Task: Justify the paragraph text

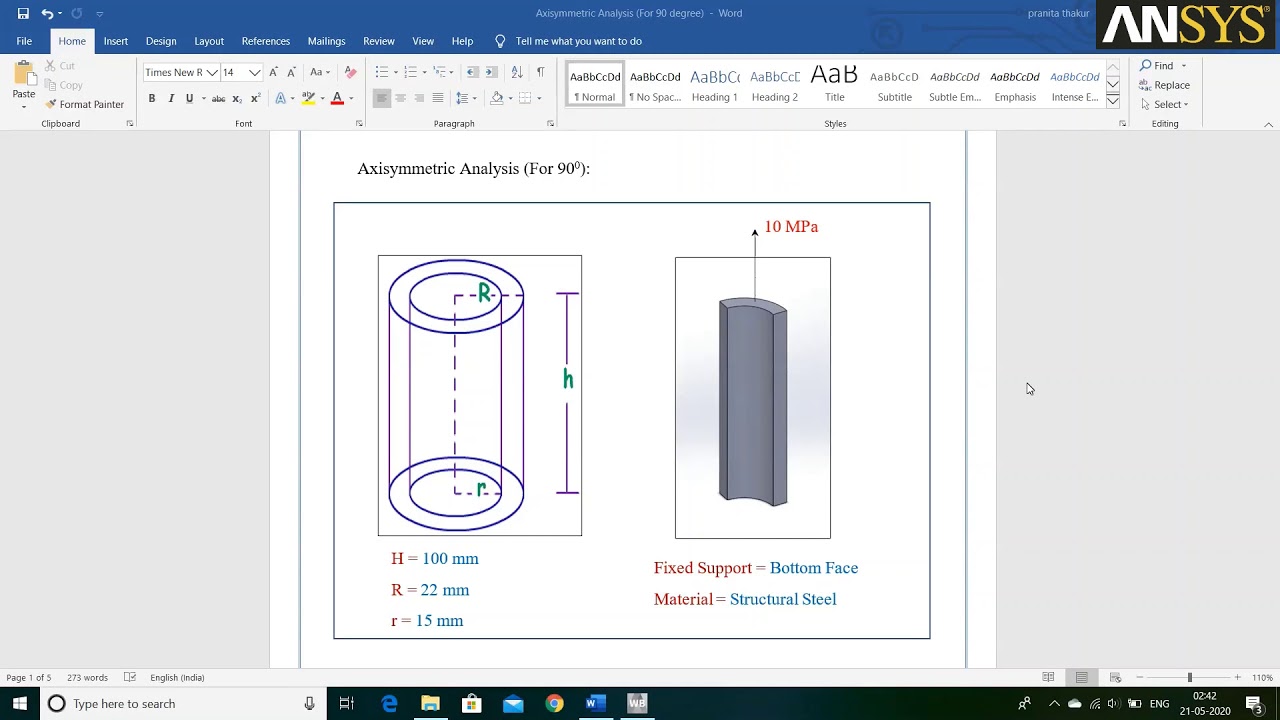Action: (x=438, y=98)
